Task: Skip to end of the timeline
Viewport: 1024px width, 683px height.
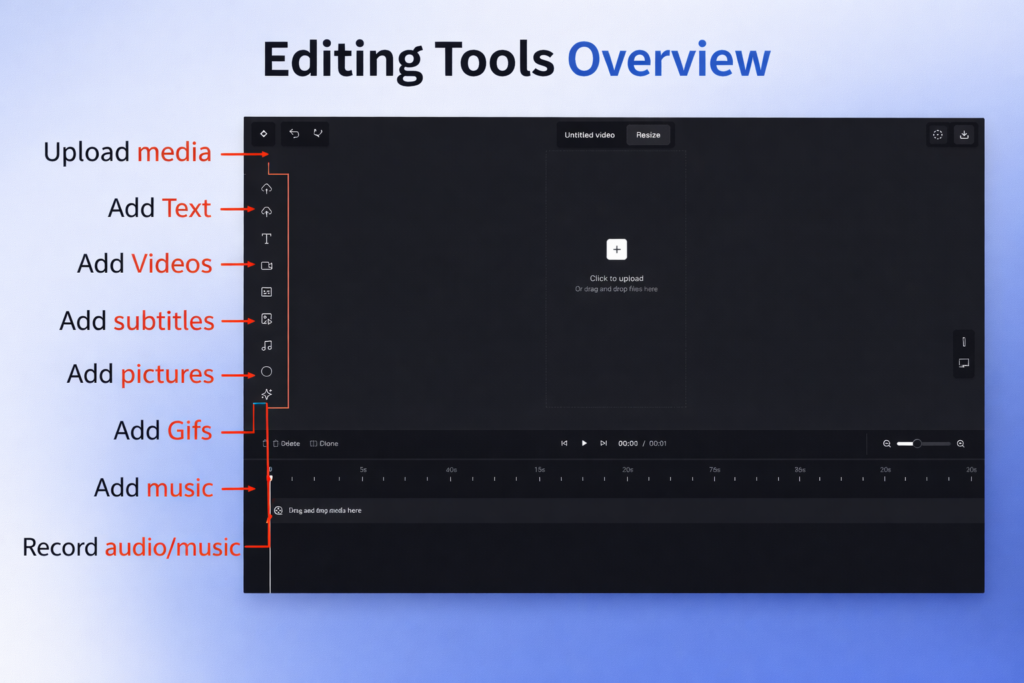Action: point(603,443)
